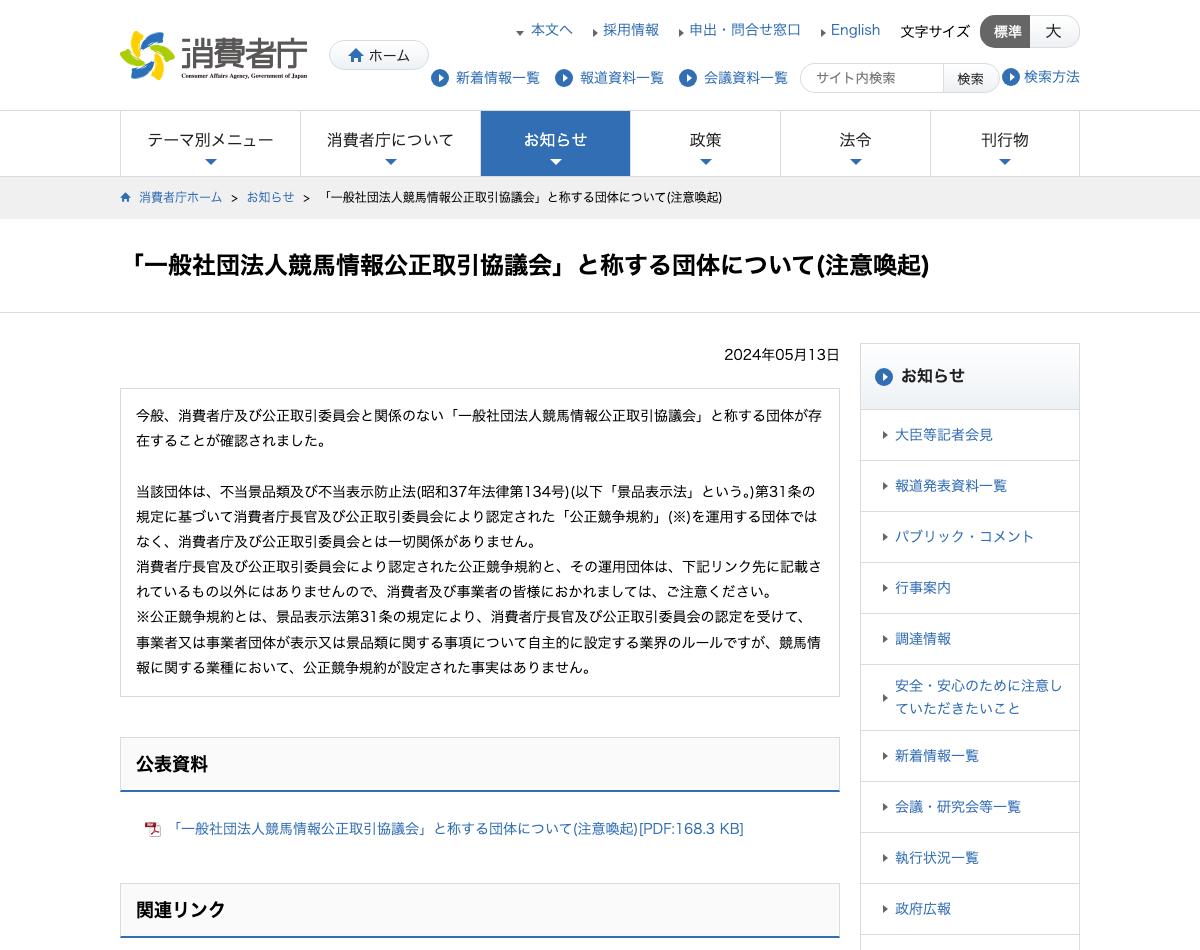The height and width of the screenshot is (950, 1200).
Task: Click the small triangle before 採用情報
Action: pos(595,32)
